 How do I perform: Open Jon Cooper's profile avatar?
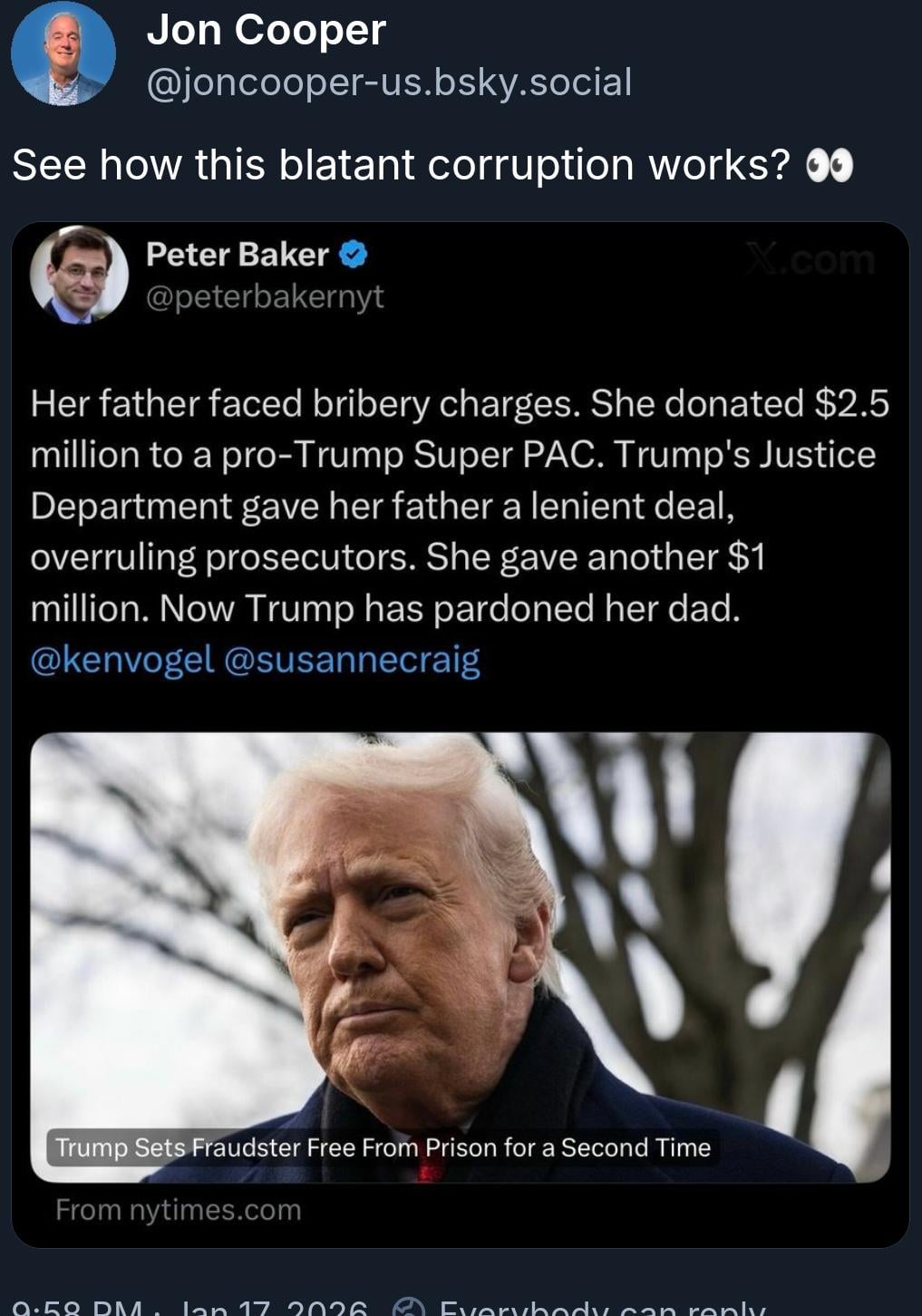pos(63,53)
